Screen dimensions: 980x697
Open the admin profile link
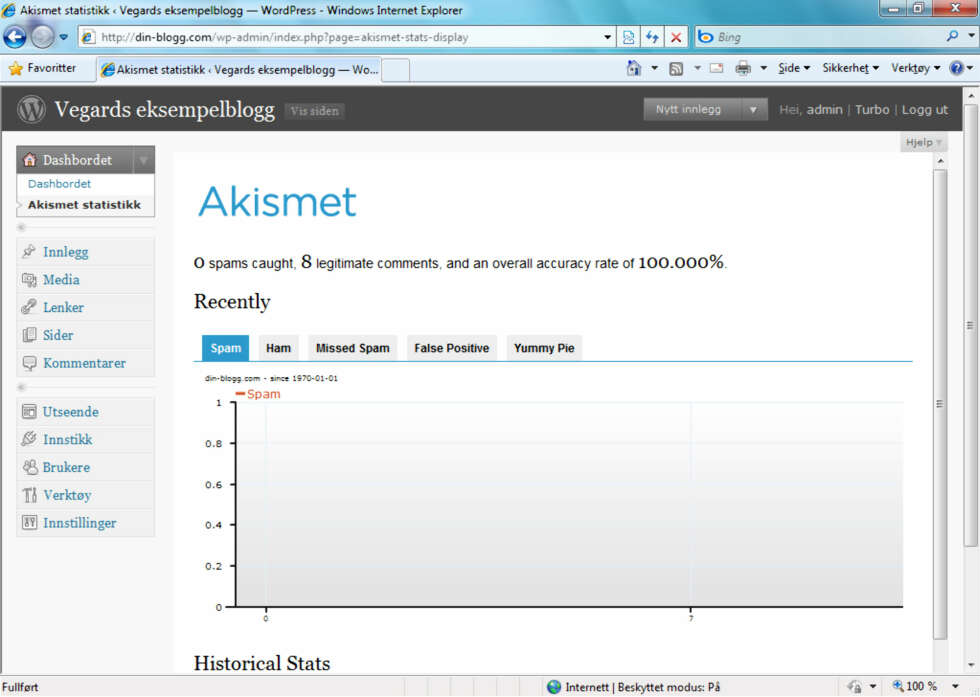pyautogui.click(x=824, y=109)
